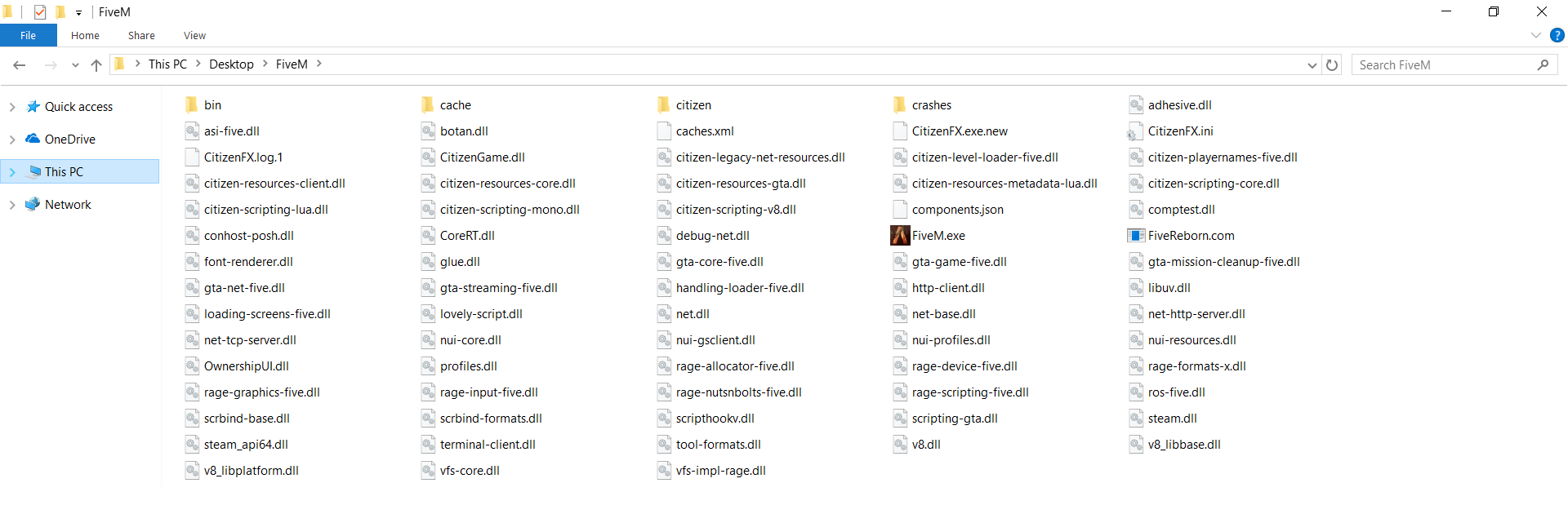Go back with the left arrow button
This screenshot has width=1568, height=514.
20,64
